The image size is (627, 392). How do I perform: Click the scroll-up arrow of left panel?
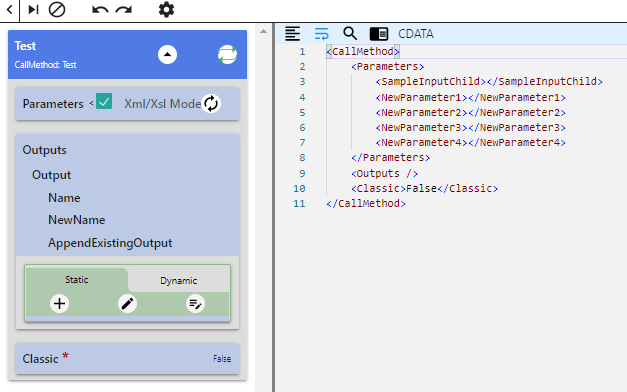coord(263,31)
